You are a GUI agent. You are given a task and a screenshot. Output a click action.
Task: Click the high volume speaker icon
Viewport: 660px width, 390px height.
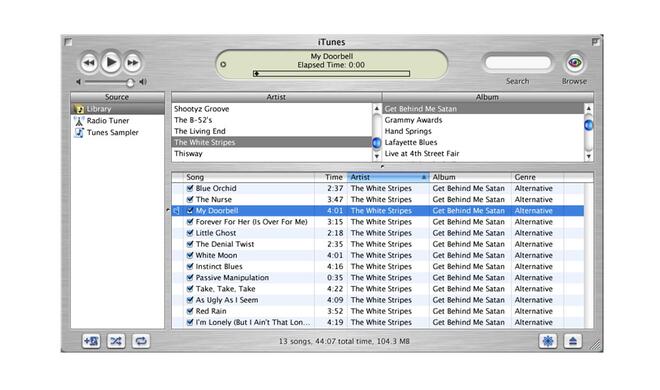click(x=143, y=82)
